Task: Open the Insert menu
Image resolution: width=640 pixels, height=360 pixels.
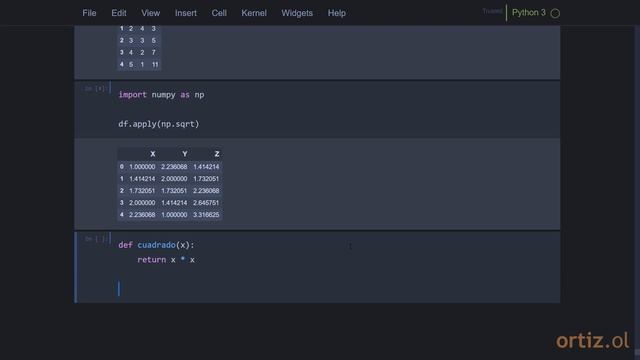Action: (186, 13)
